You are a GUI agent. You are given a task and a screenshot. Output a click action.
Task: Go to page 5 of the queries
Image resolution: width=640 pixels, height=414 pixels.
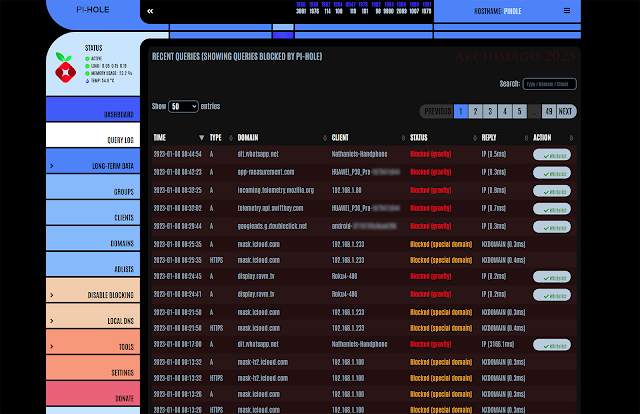coord(520,111)
